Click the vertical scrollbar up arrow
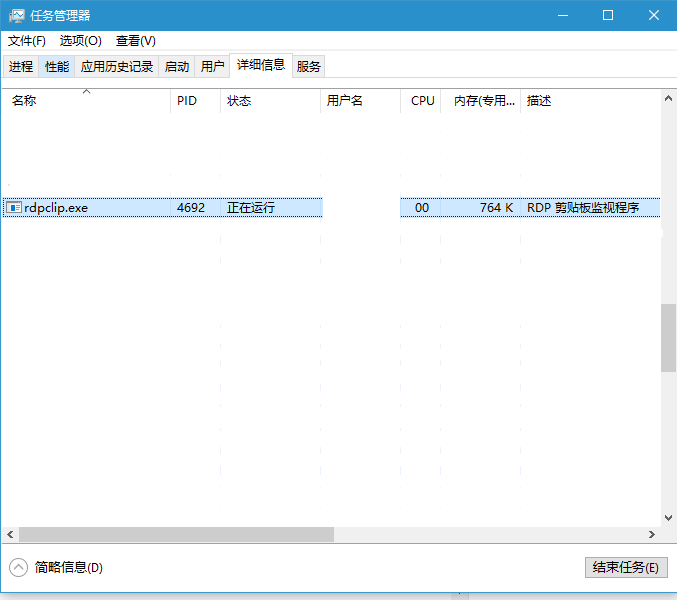 click(668, 98)
